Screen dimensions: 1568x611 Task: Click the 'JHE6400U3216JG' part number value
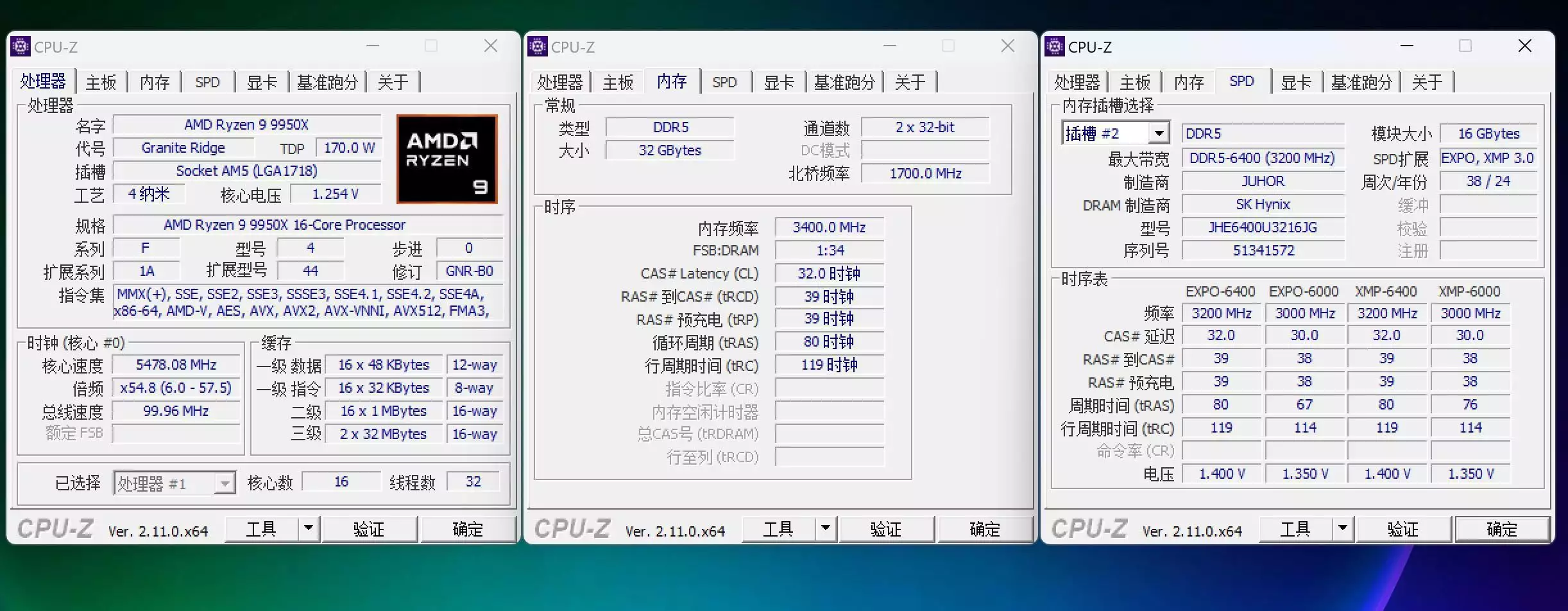(x=1262, y=227)
